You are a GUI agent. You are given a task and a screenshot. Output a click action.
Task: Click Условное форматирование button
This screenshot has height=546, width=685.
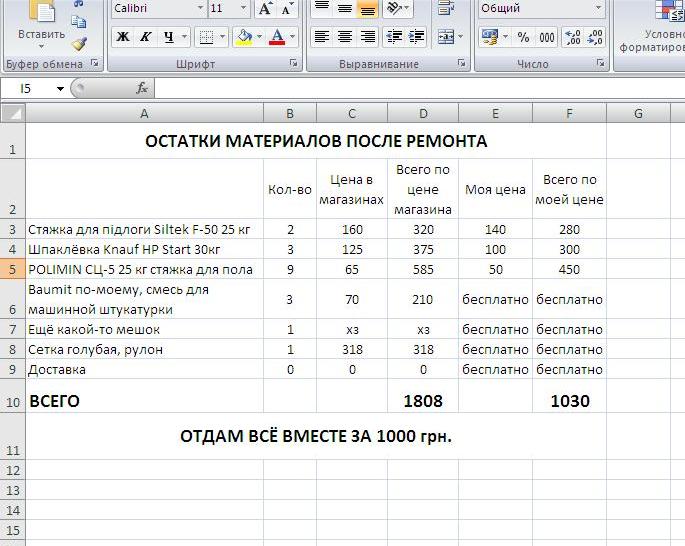click(651, 26)
